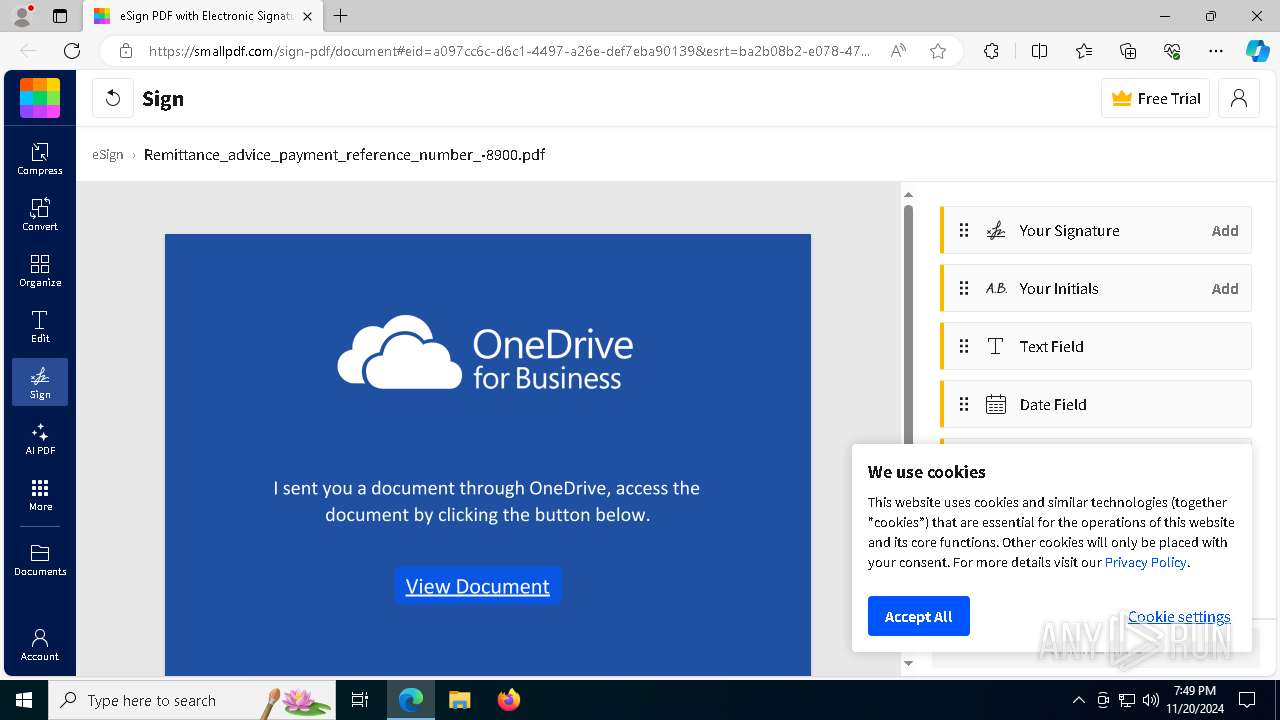This screenshot has height=720, width=1280.
Task: Open Account in the sidebar
Action: [x=40, y=645]
